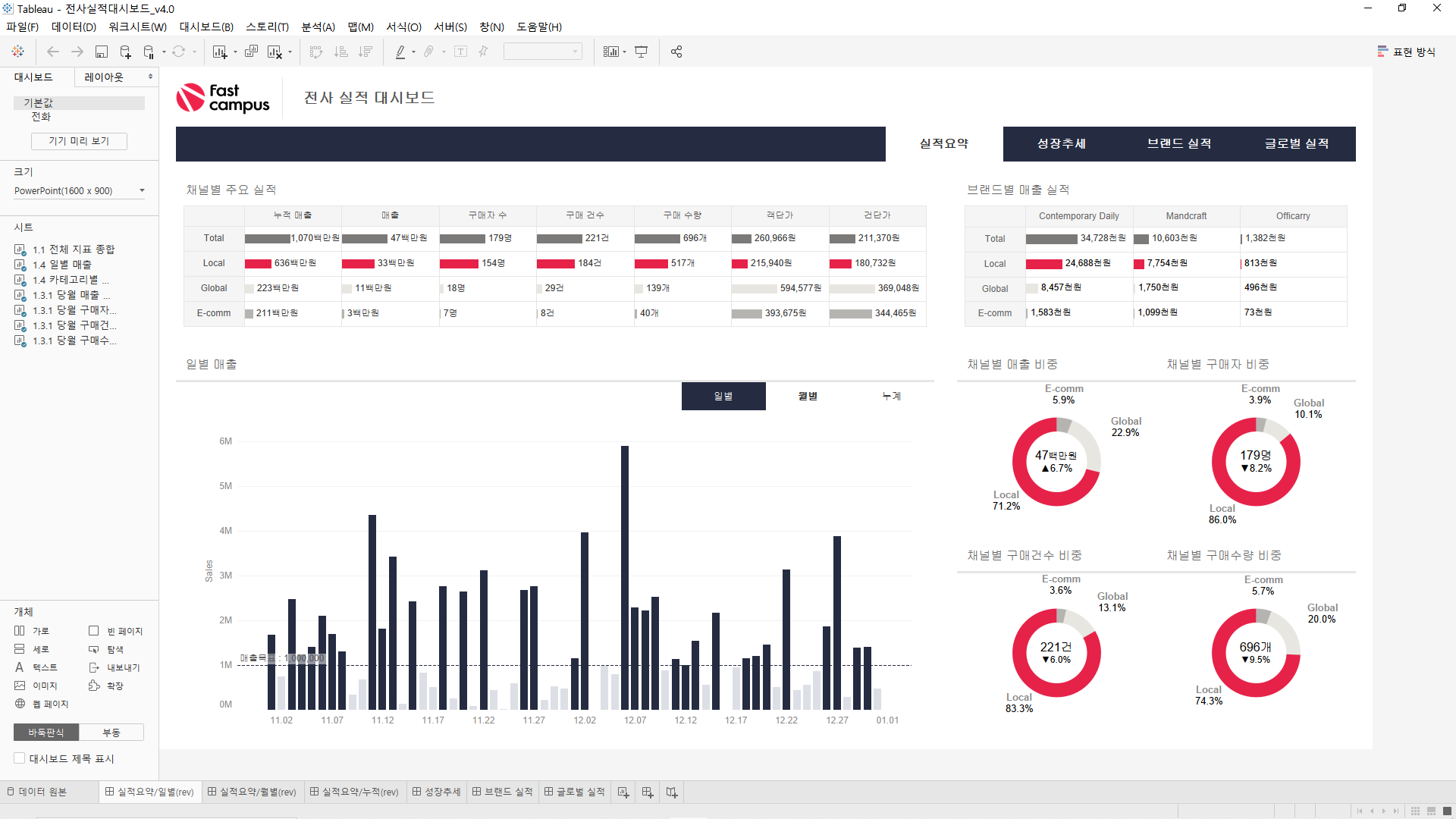Click the New Worksheet icon in the toolbar
This screenshot has height=819, width=1456.
point(220,52)
